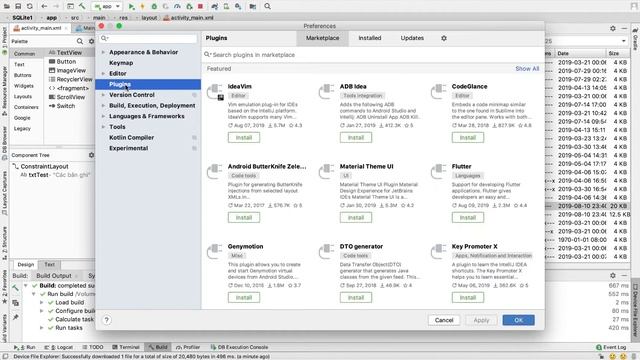Expand Languages & Frameworks section
The width and height of the screenshot is (640, 360).
tap(103, 116)
